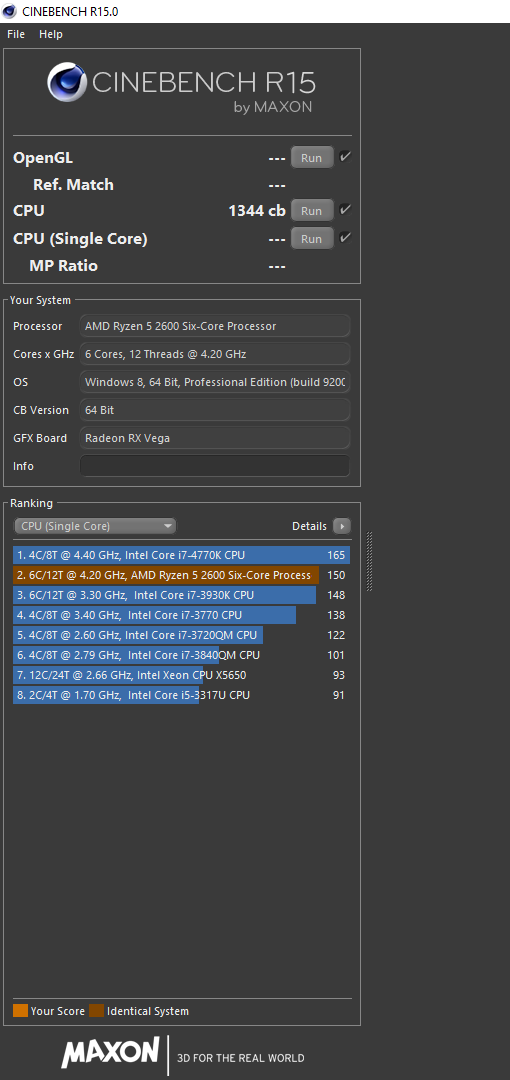Toggle the CPU test checkbox
This screenshot has height=1080, width=510.
coord(345,209)
